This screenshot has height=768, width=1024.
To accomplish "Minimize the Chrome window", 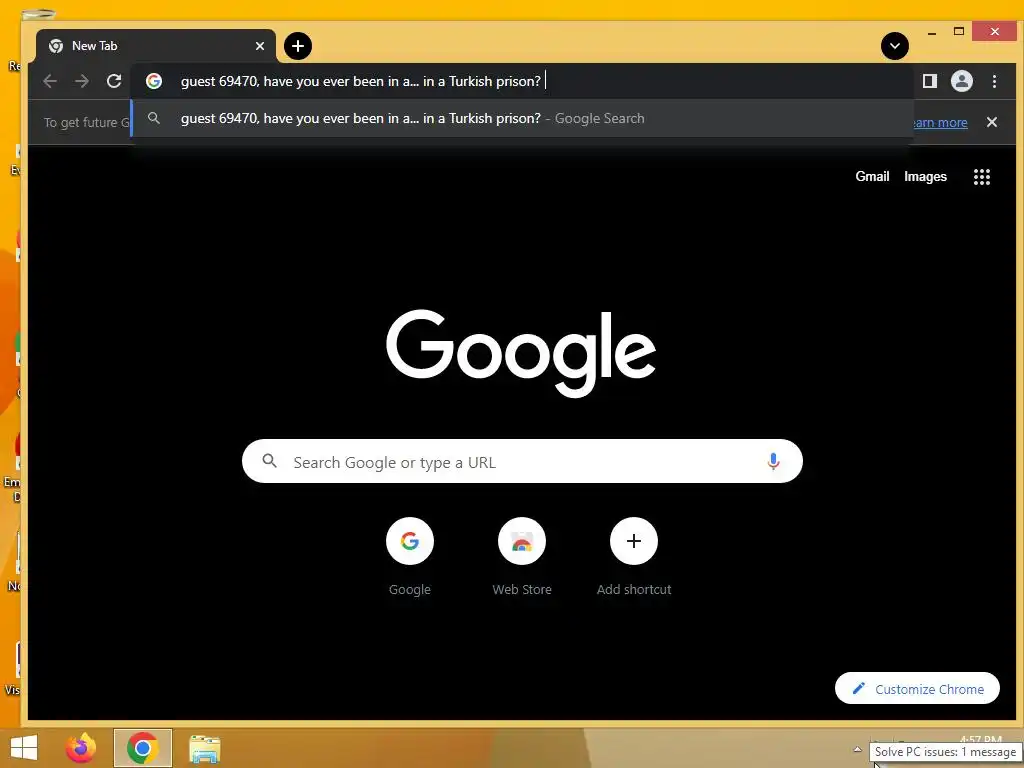I will [932, 32].
